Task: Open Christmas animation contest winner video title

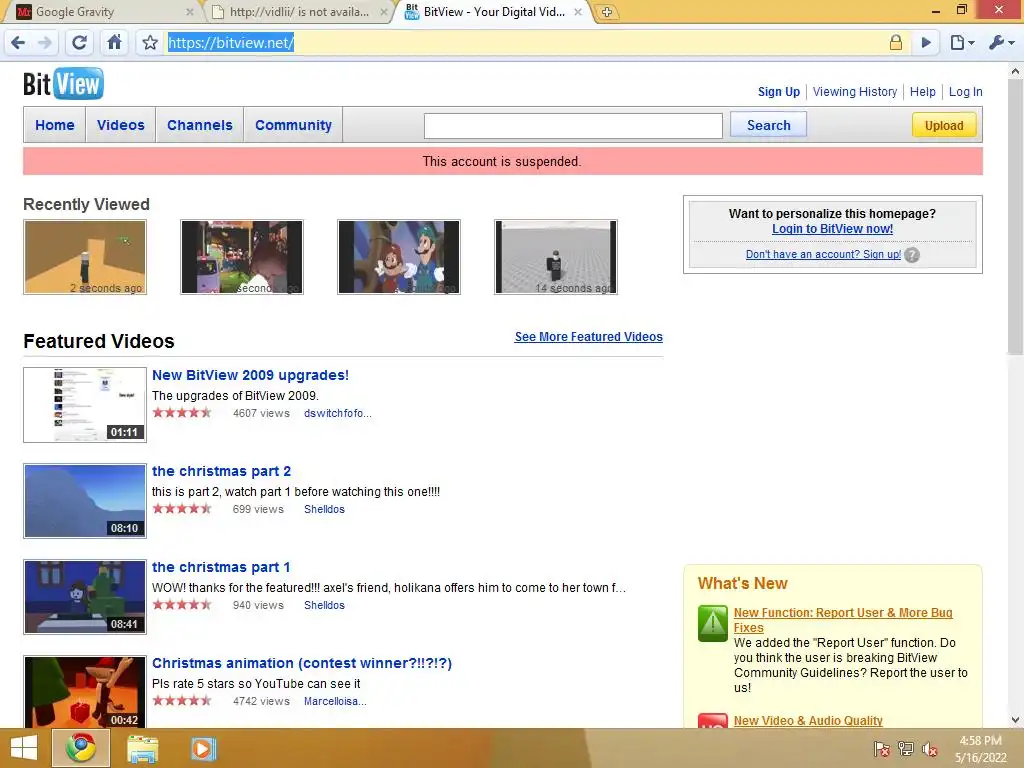Action: (302, 663)
